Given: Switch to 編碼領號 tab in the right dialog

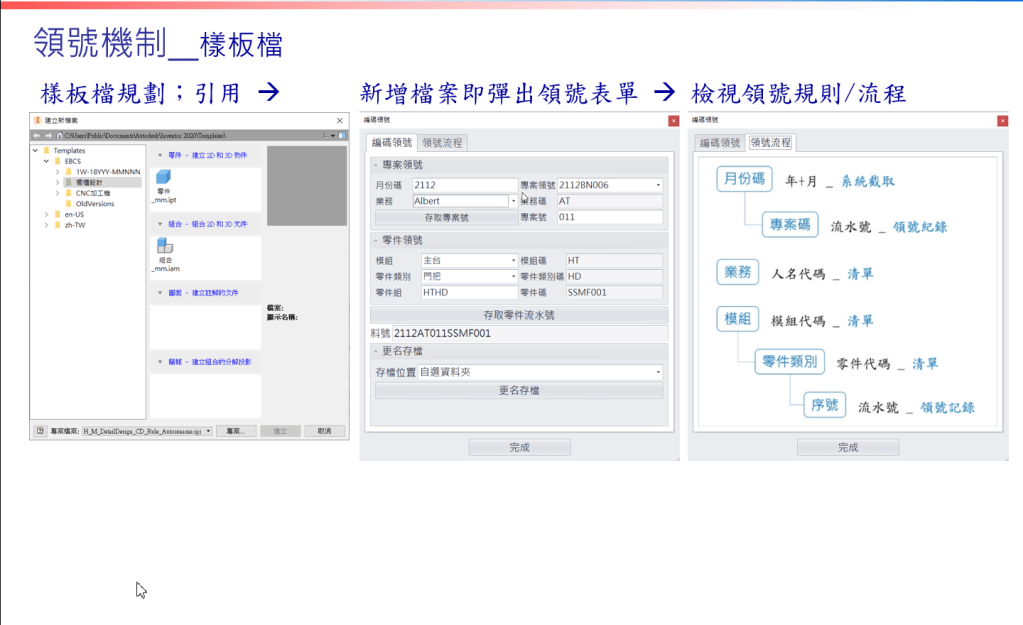Looking at the screenshot, I should click(x=719, y=143).
